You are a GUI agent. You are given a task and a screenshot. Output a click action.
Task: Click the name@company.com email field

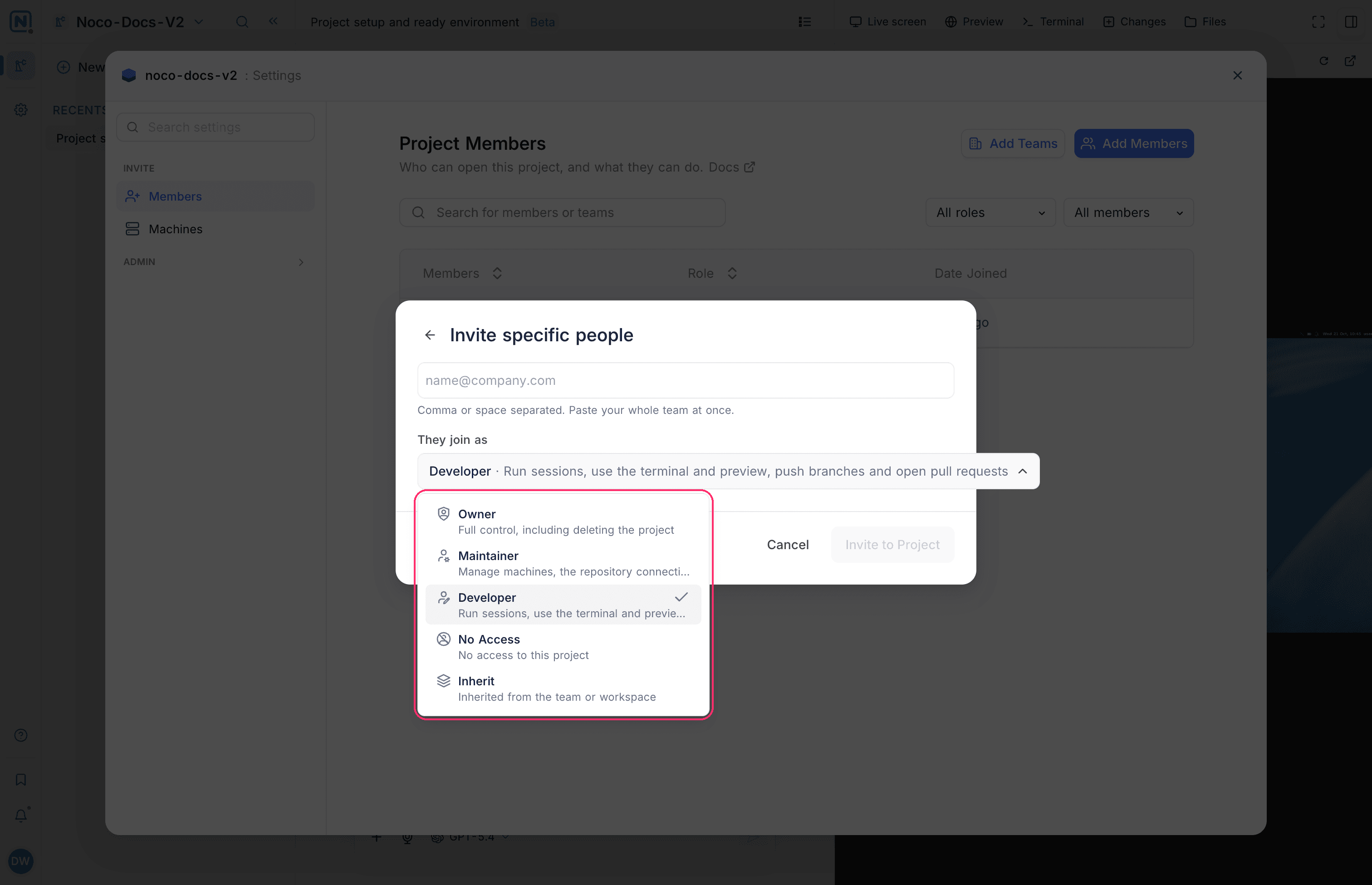(x=686, y=380)
